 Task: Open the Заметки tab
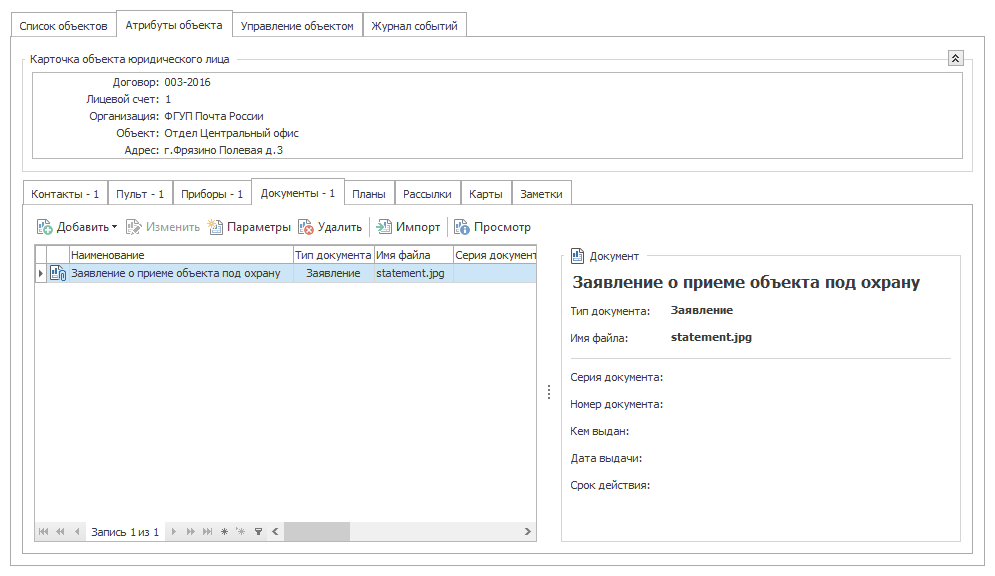541,194
